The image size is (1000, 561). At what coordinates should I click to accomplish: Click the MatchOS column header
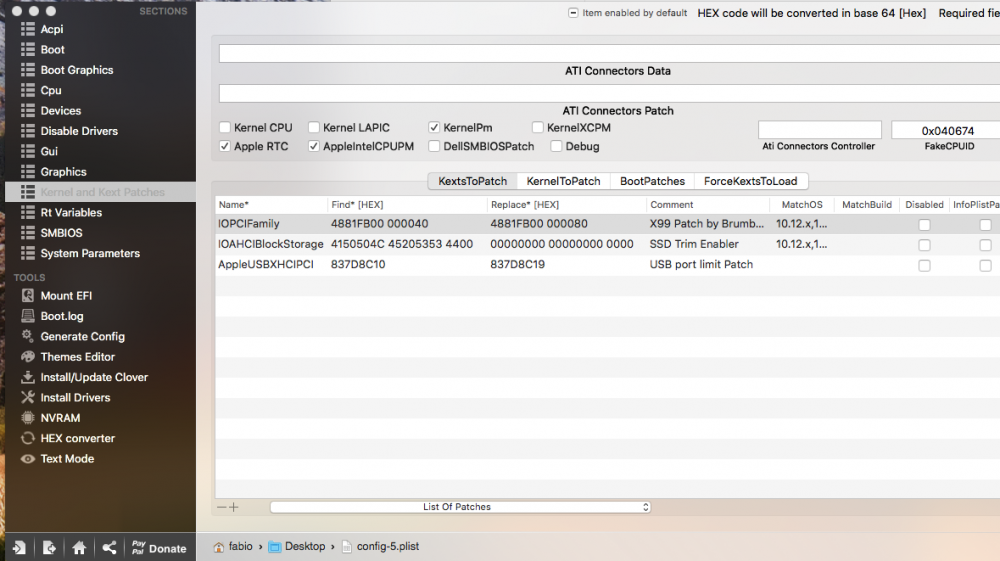802,205
